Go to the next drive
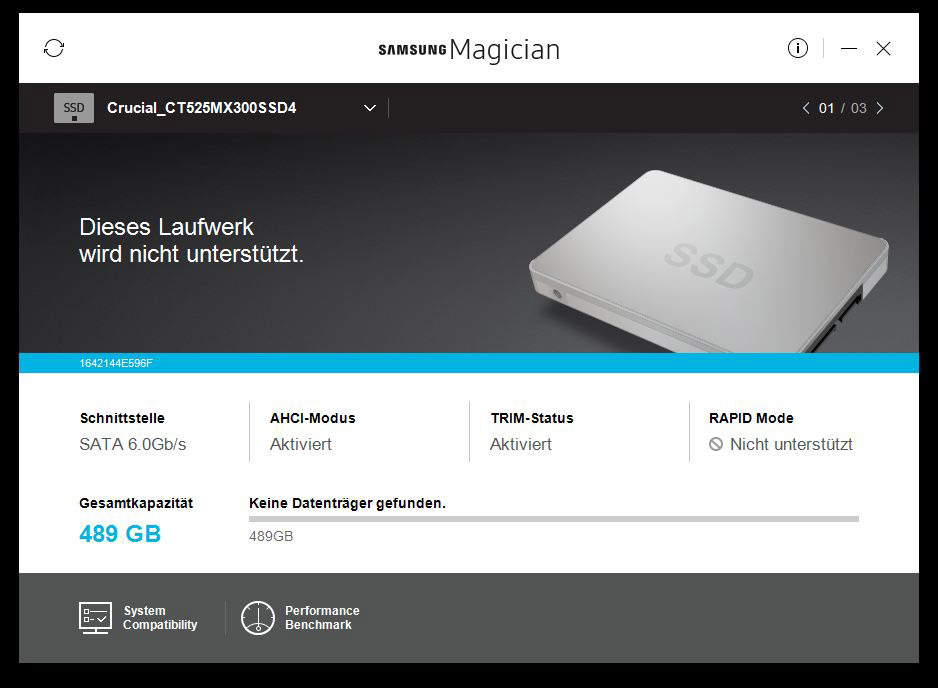 click(879, 108)
